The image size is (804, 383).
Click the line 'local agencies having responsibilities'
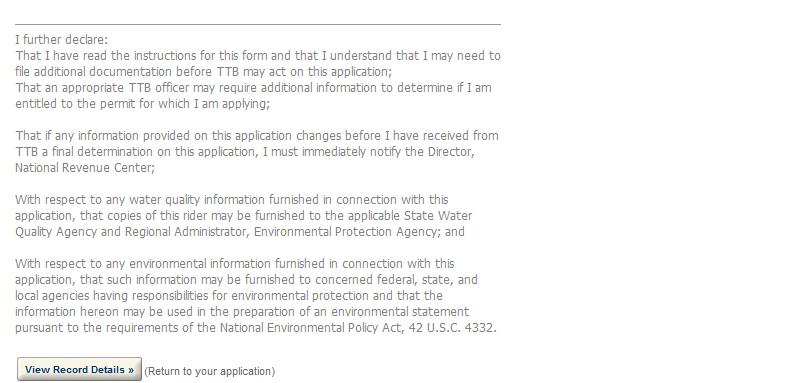pyautogui.click(x=229, y=296)
